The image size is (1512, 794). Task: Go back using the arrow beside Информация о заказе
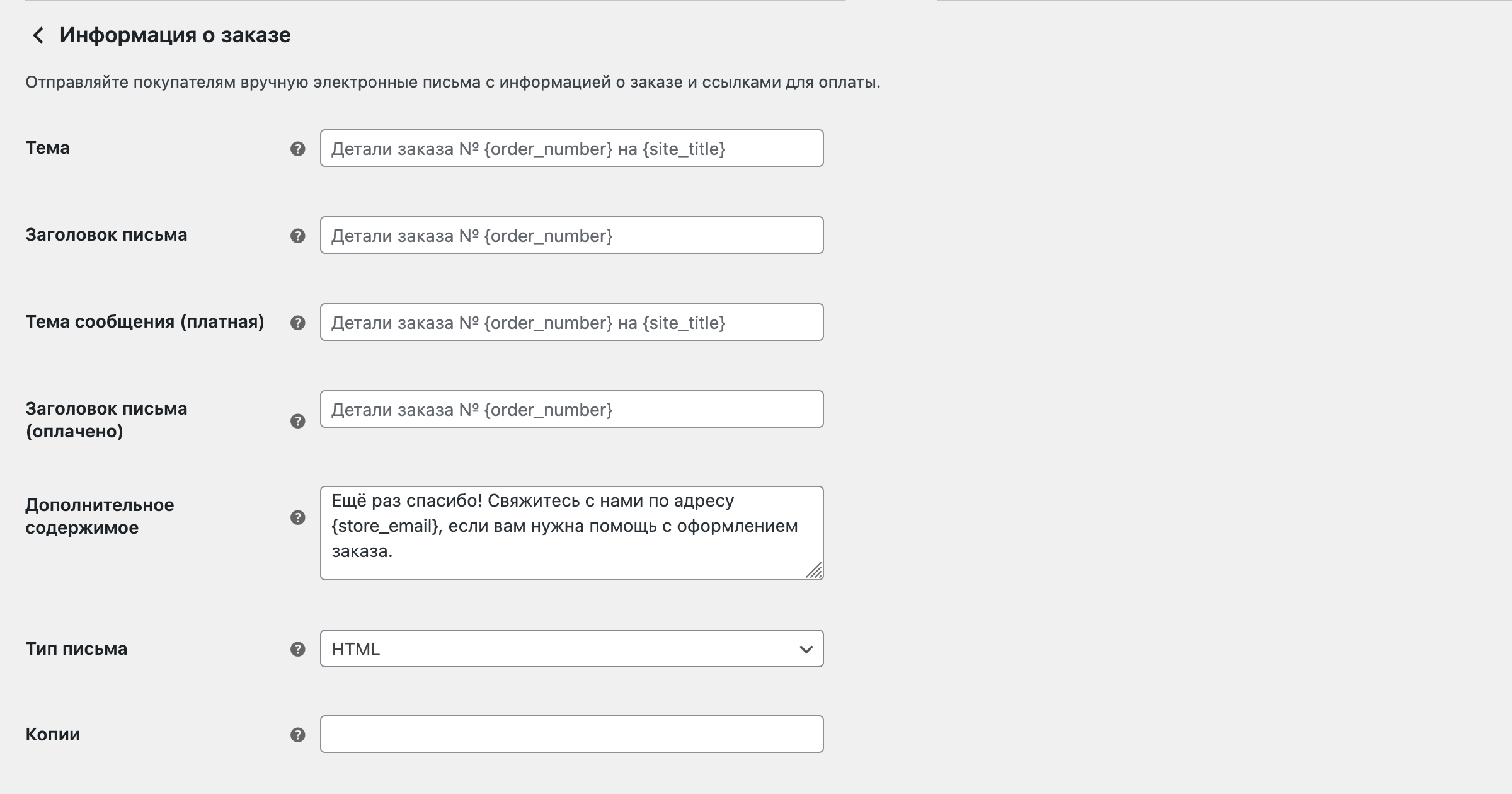pyautogui.click(x=38, y=35)
